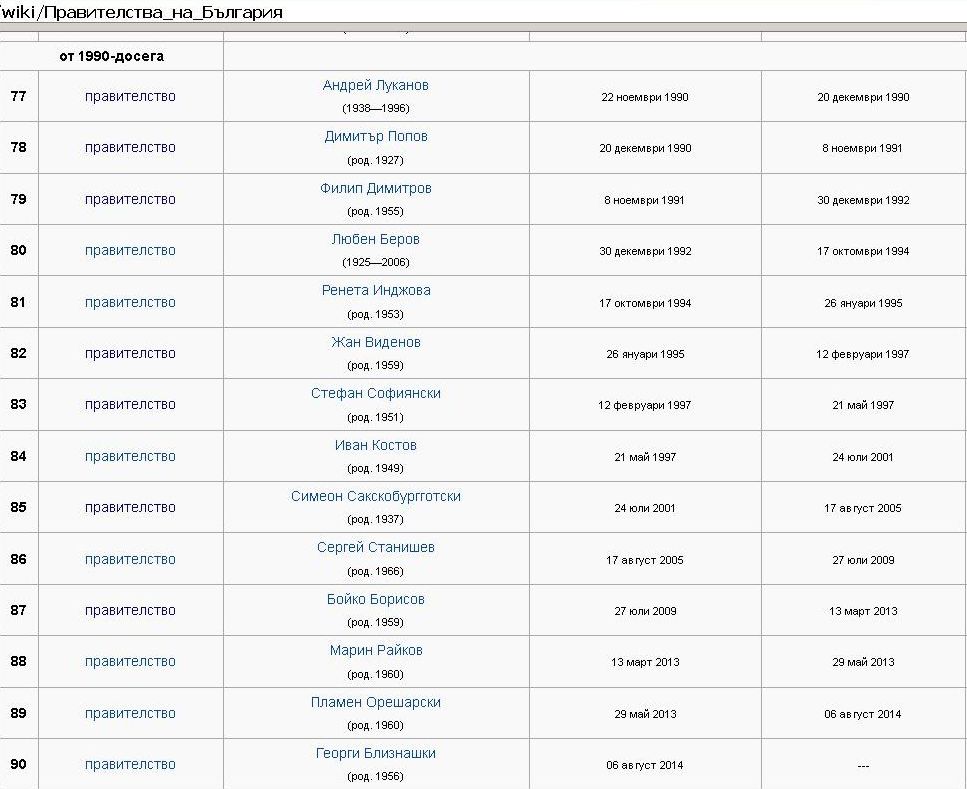Click row 78's end date '8 ноември 1991'

pos(863,149)
